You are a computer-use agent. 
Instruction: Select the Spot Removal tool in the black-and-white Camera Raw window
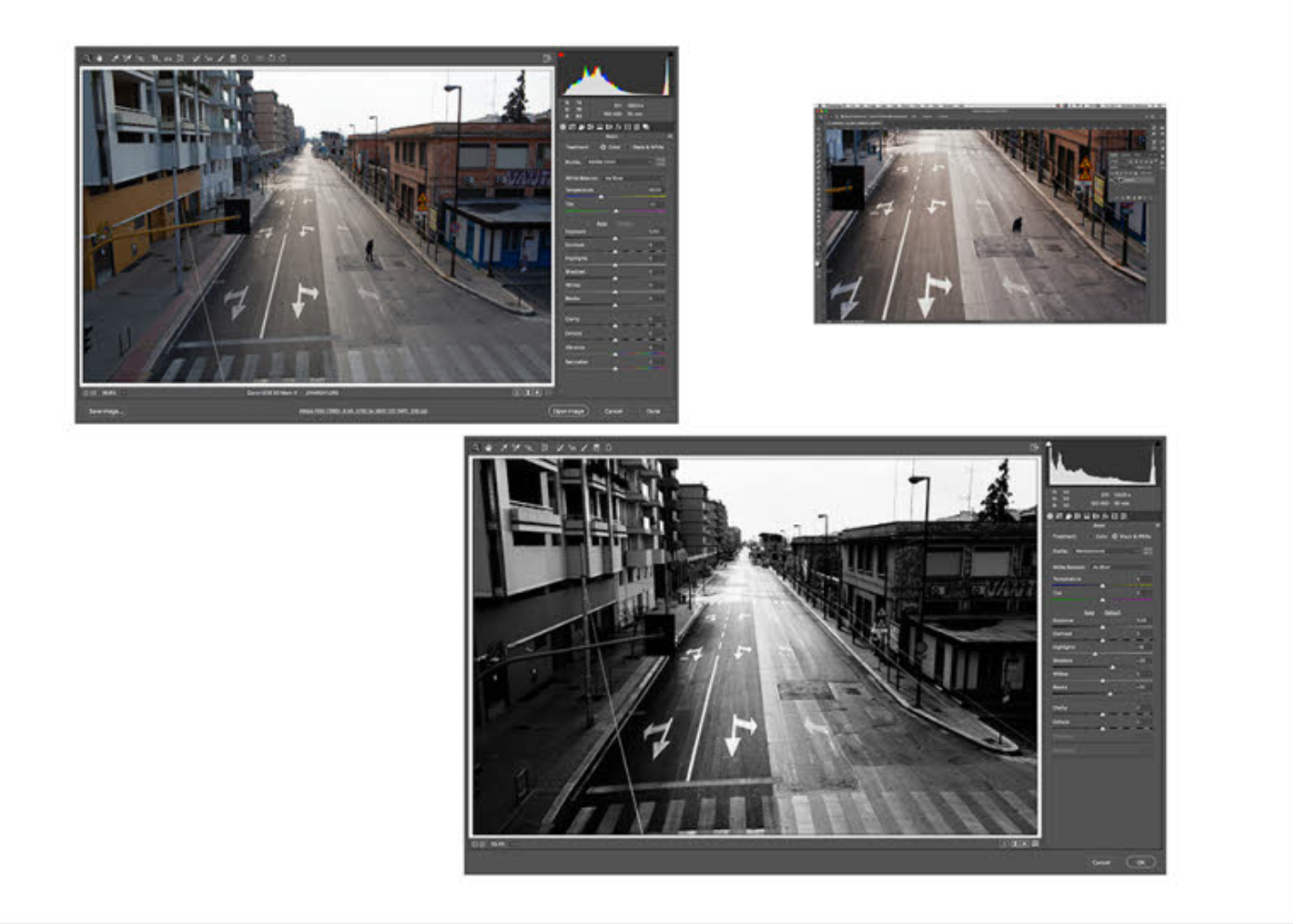[x=560, y=447]
